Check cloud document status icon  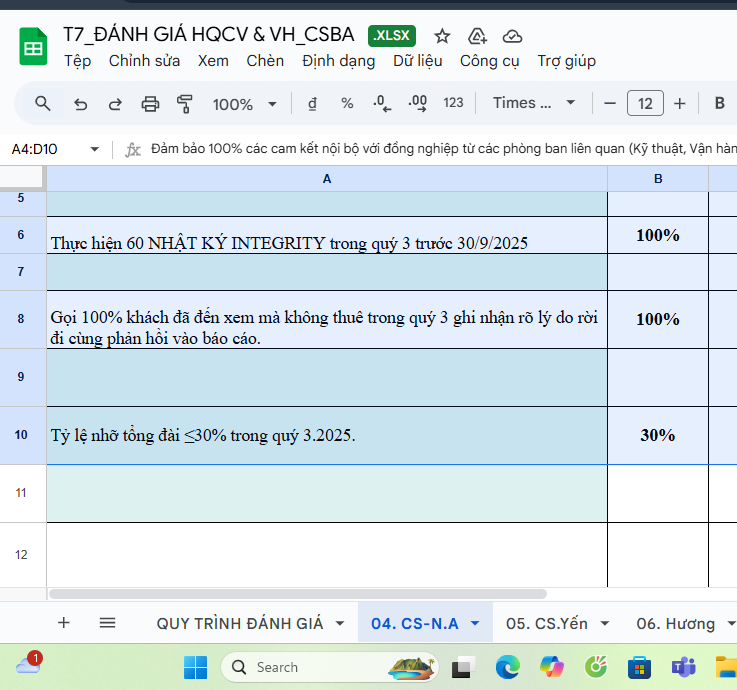(512, 36)
